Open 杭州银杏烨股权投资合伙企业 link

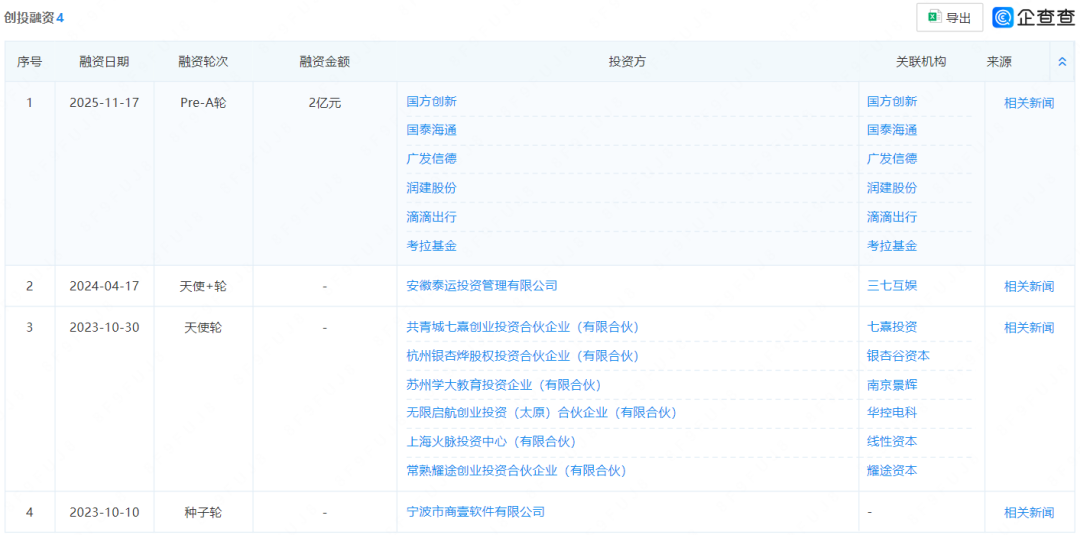coord(523,356)
